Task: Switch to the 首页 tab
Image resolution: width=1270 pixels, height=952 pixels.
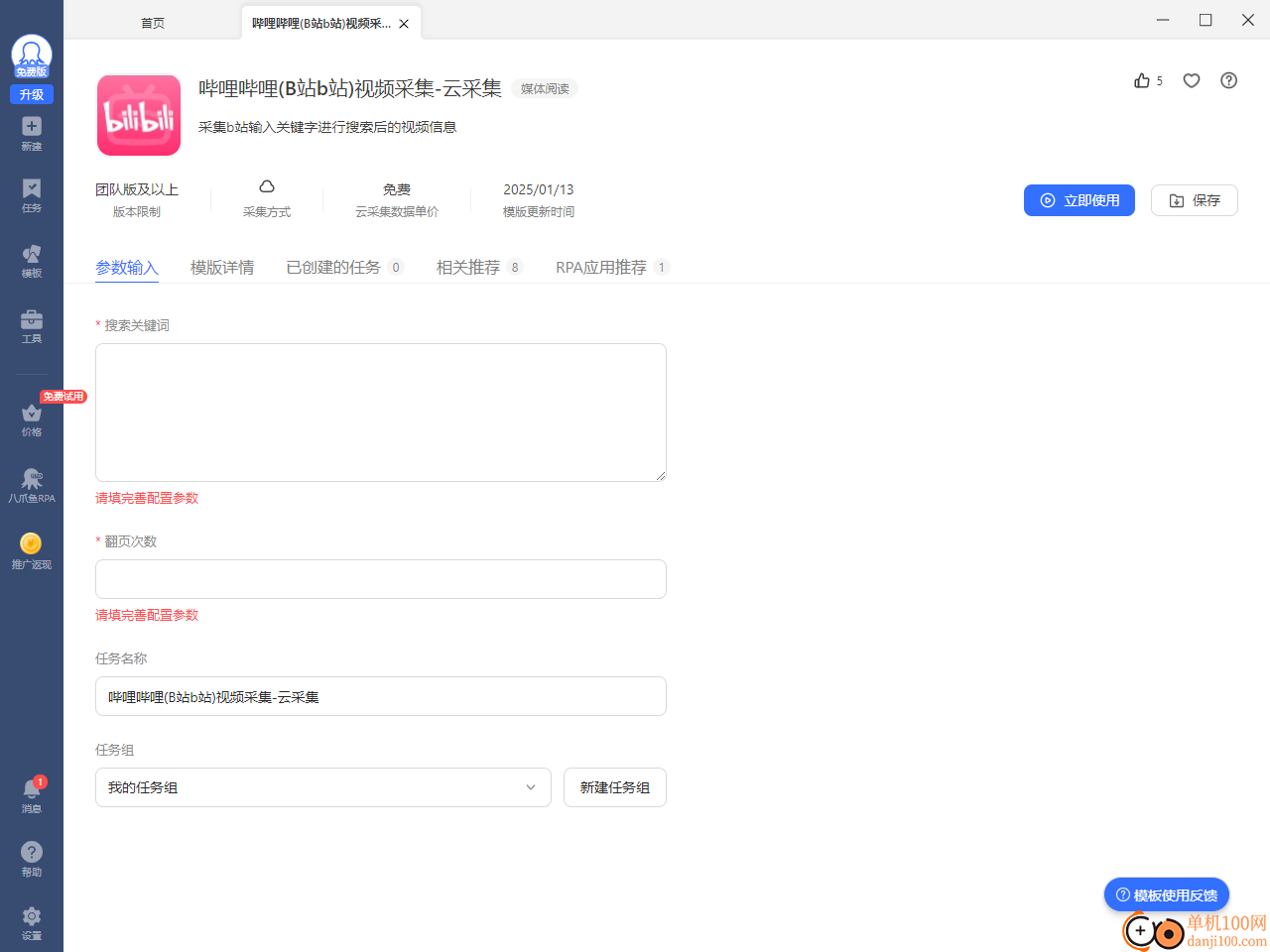Action: click(x=153, y=23)
